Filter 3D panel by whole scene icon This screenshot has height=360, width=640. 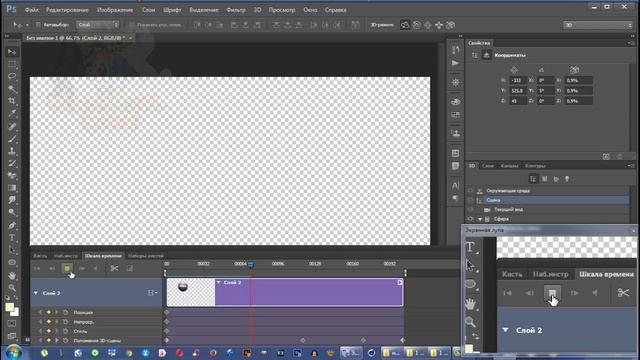click(x=533, y=179)
